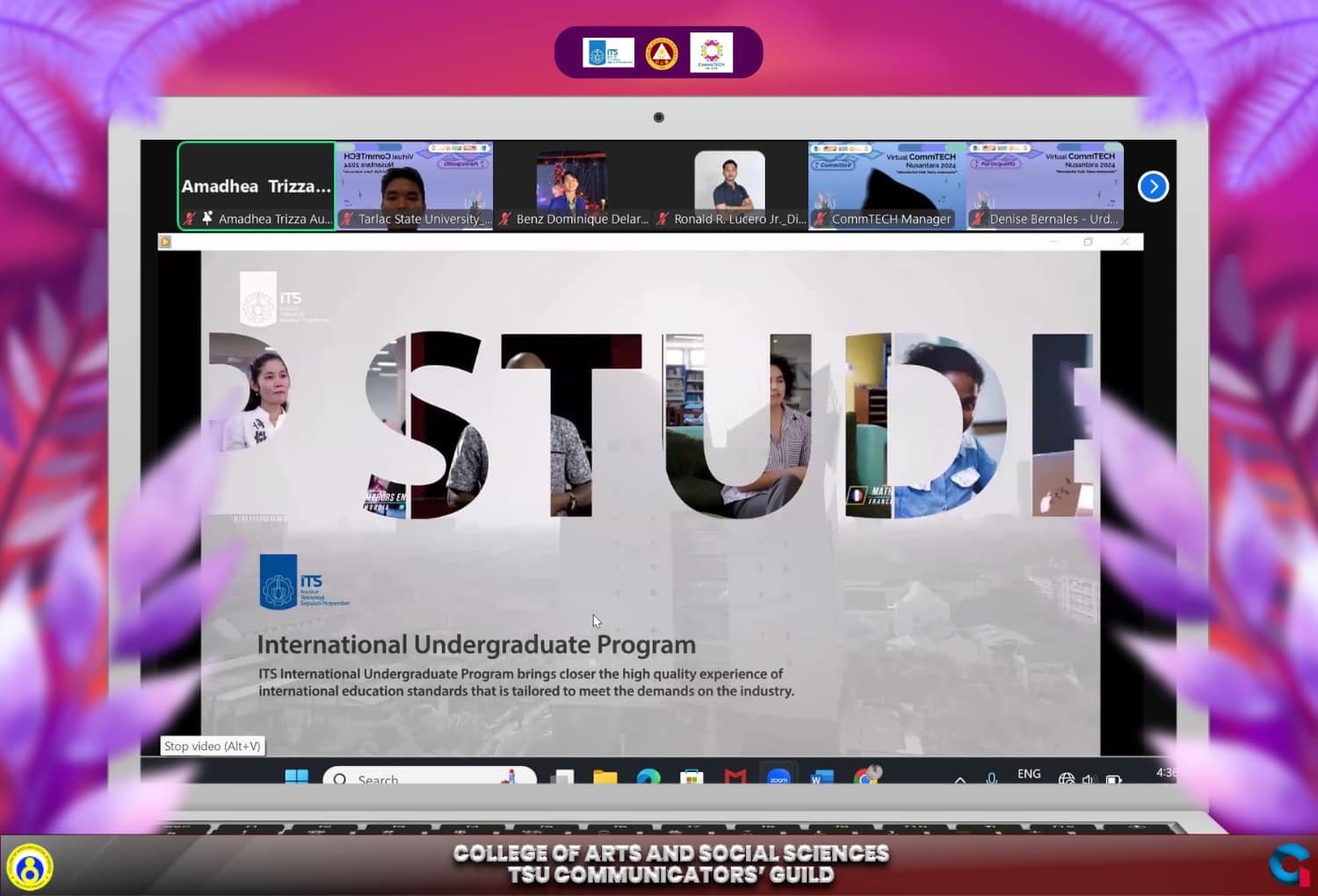Show next participants with the blue arrow
This screenshot has width=1318, height=896.
[1153, 186]
